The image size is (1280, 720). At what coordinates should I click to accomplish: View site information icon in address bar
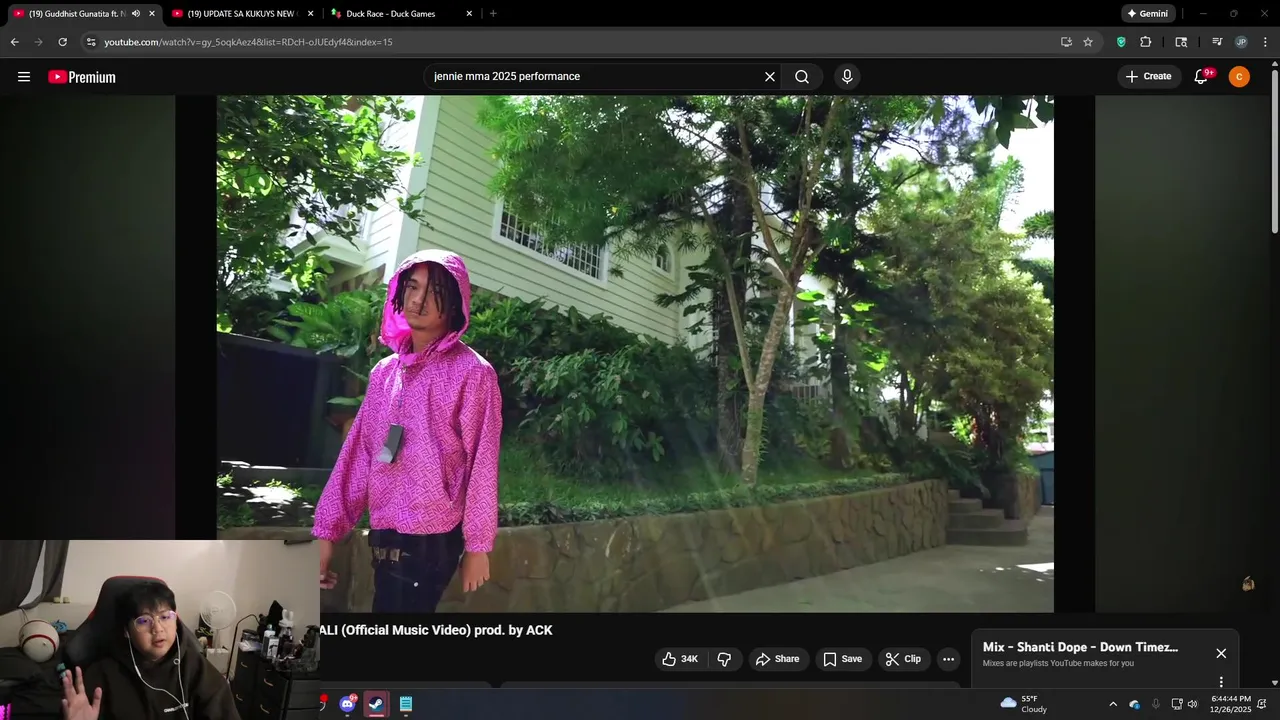coord(91,42)
